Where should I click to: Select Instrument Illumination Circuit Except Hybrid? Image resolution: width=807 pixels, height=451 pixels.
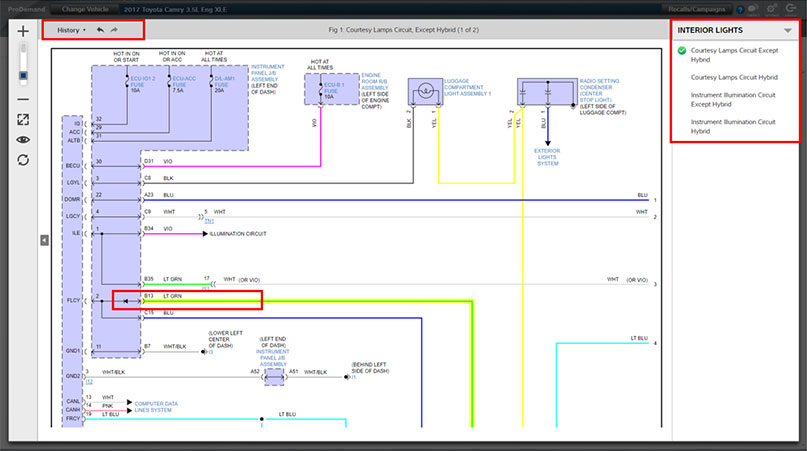tap(733, 99)
